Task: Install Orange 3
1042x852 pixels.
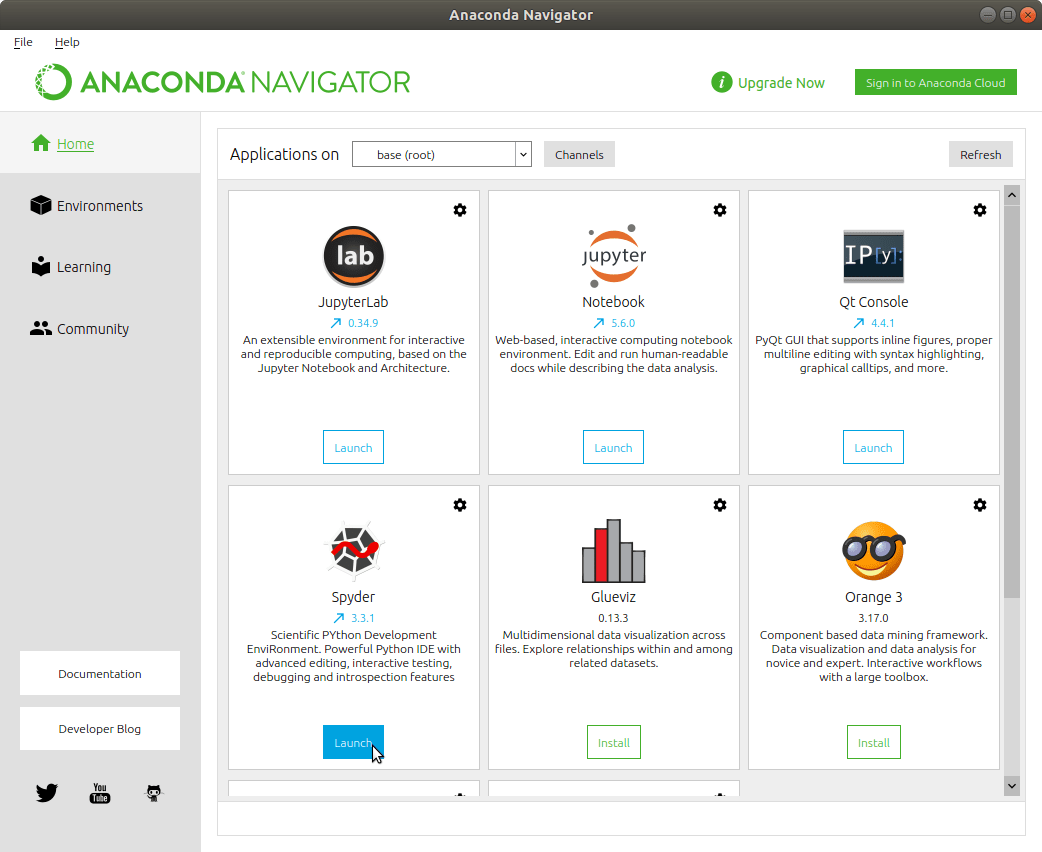Action: [x=874, y=742]
